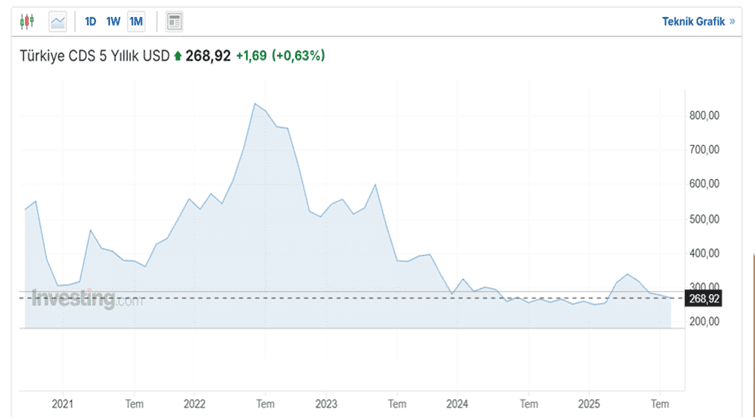
Task: Select the 1M interval button
Action: (136, 21)
